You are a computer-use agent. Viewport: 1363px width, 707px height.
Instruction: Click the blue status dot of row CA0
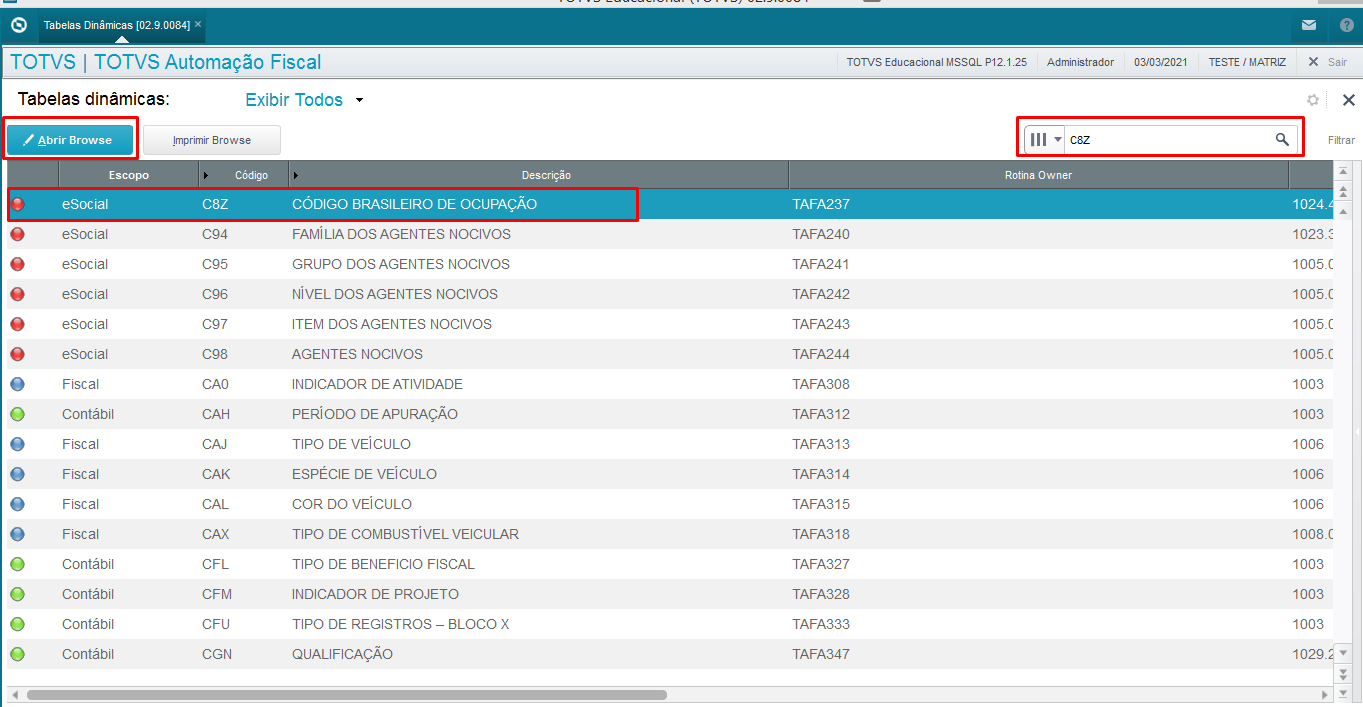tap(17, 384)
